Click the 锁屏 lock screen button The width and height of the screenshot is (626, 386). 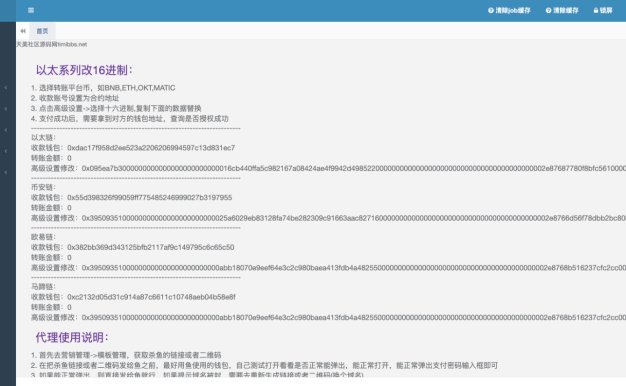tap(603, 10)
